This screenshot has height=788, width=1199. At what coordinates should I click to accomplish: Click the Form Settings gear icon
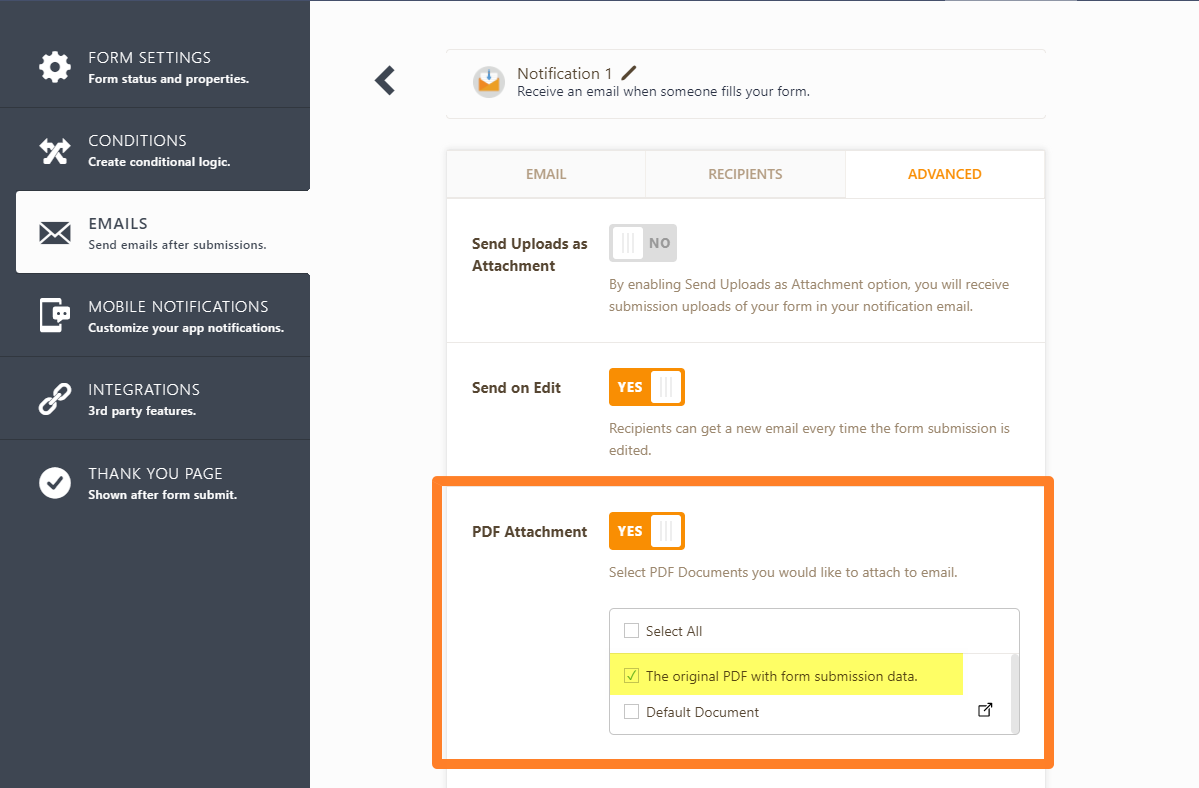(x=55, y=67)
